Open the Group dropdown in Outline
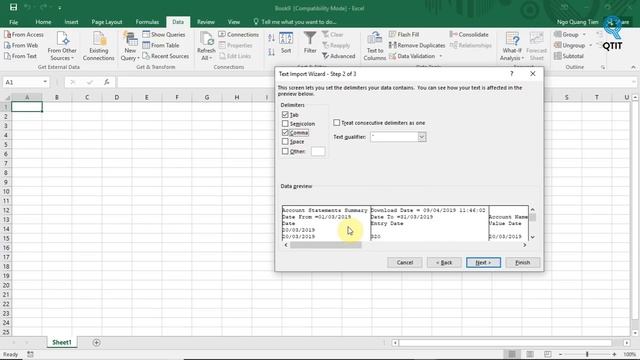This screenshot has width=640, height=360. (x=584, y=35)
